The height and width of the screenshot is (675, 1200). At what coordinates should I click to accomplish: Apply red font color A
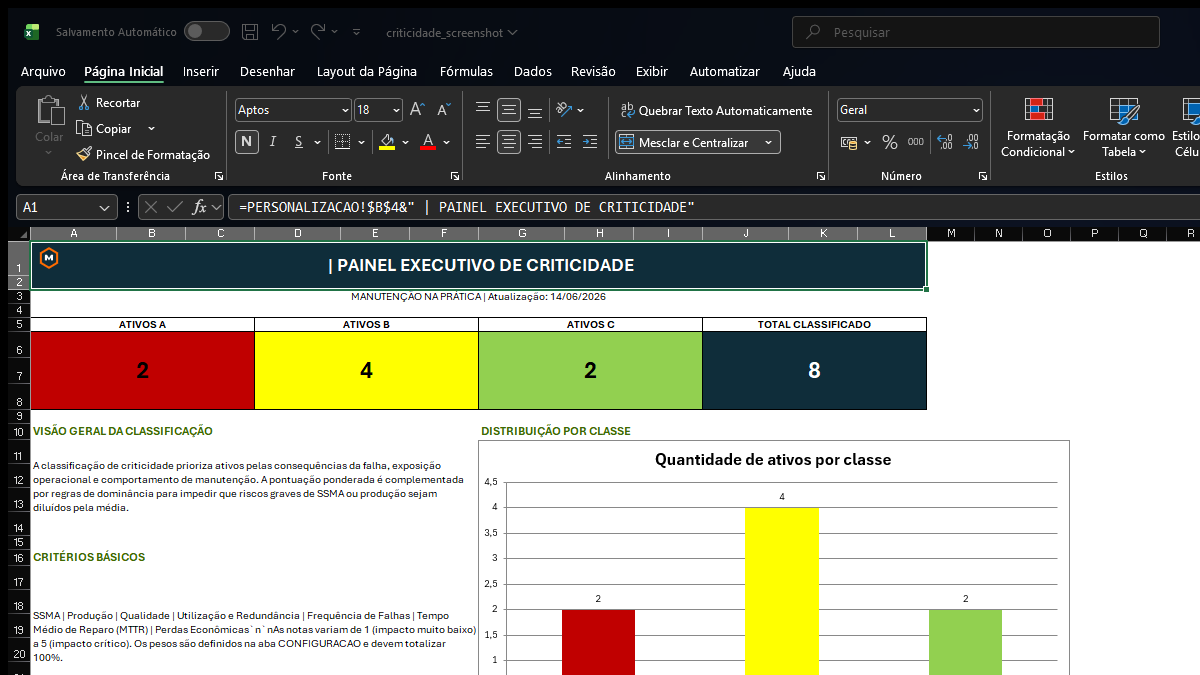pos(428,142)
